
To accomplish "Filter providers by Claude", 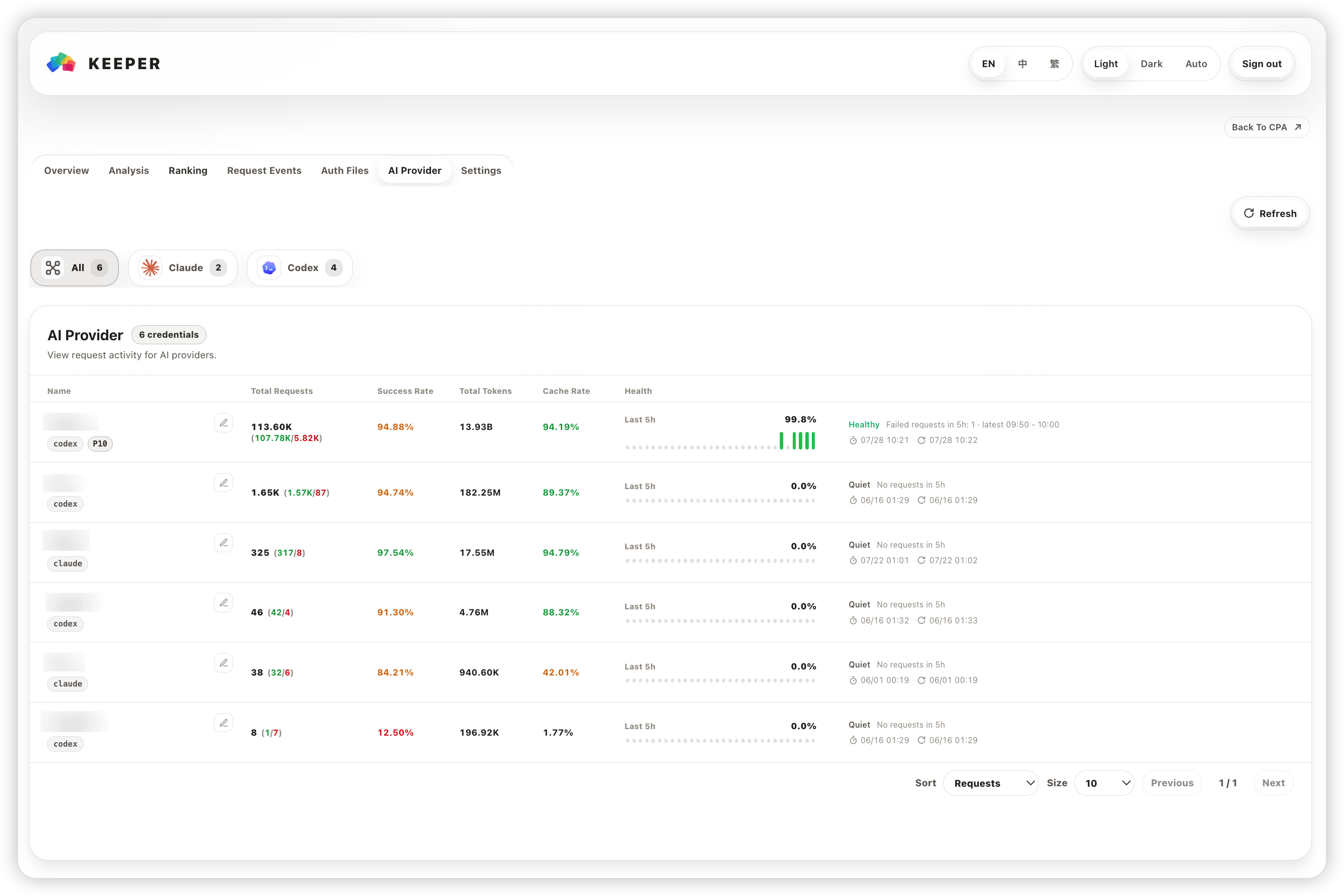I will tap(183, 268).
